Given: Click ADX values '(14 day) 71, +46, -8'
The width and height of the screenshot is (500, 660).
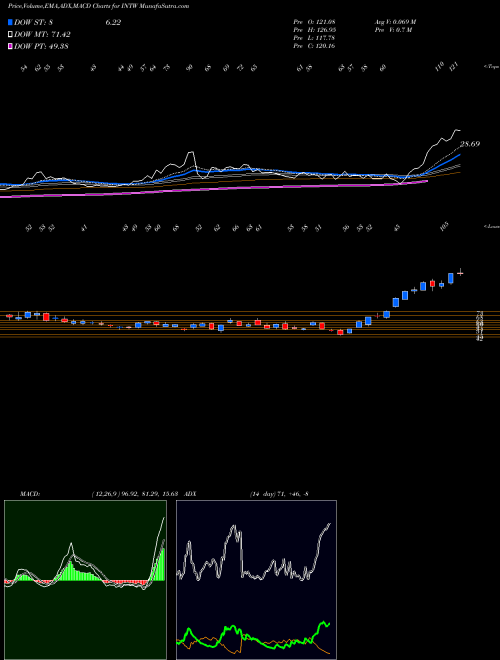Looking at the screenshot, I should click(x=280, y=494).
